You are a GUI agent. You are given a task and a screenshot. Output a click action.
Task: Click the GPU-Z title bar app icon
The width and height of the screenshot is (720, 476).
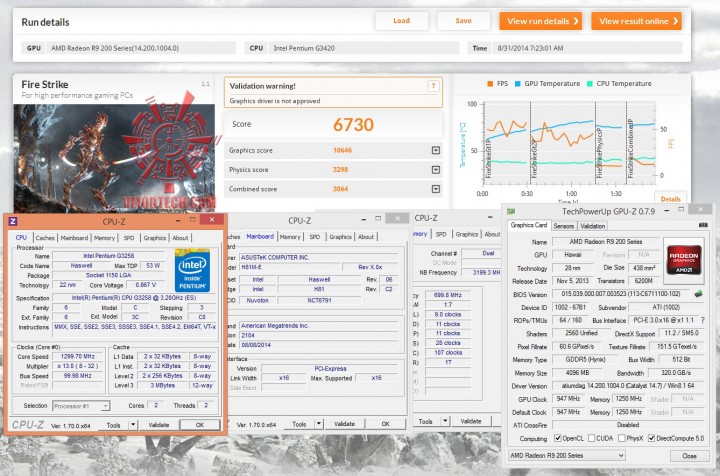click(511, 211)
